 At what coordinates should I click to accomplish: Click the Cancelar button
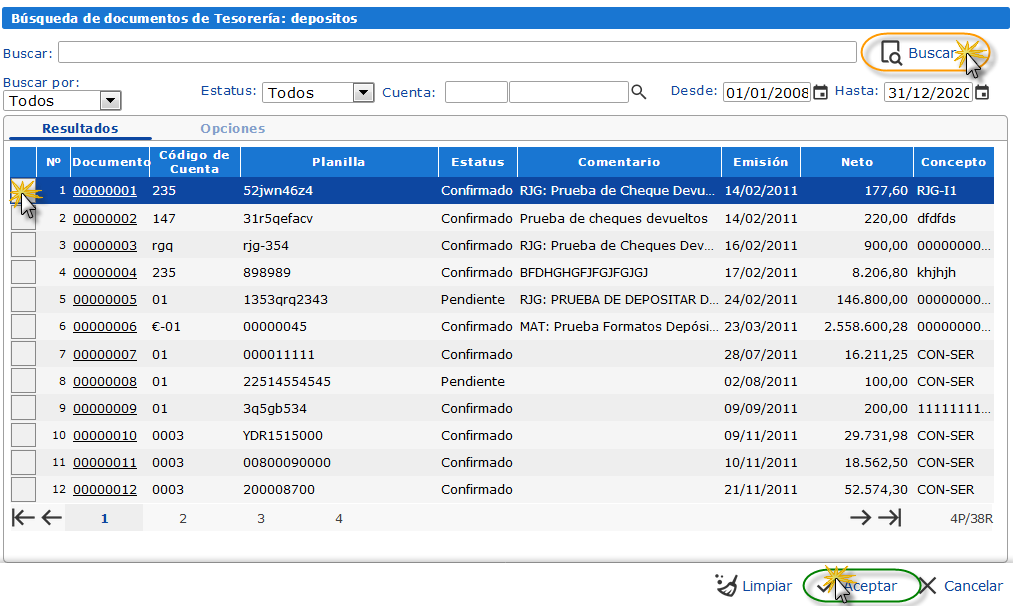pos(961,586)
